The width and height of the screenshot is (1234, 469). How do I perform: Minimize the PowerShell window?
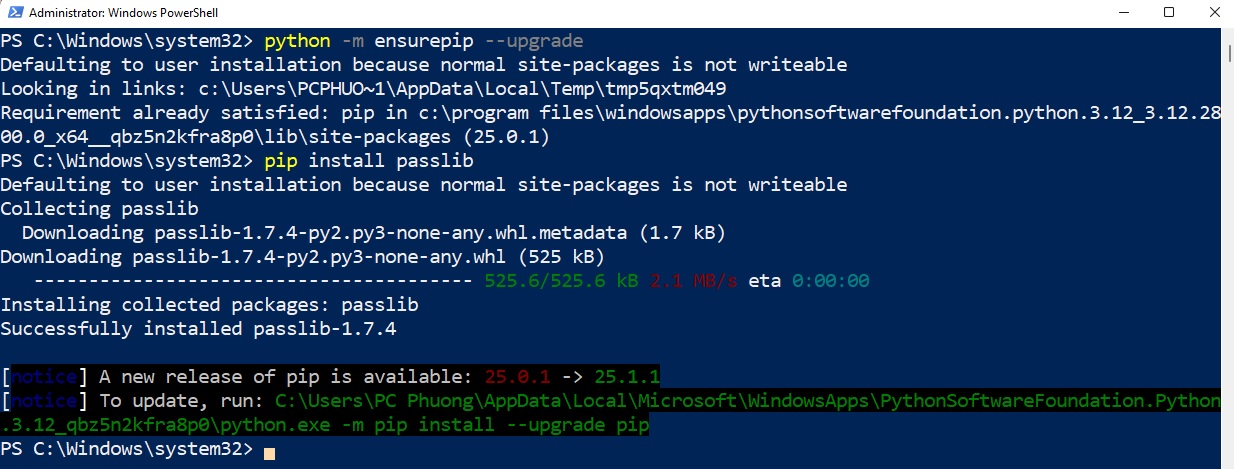(1123, 13)
